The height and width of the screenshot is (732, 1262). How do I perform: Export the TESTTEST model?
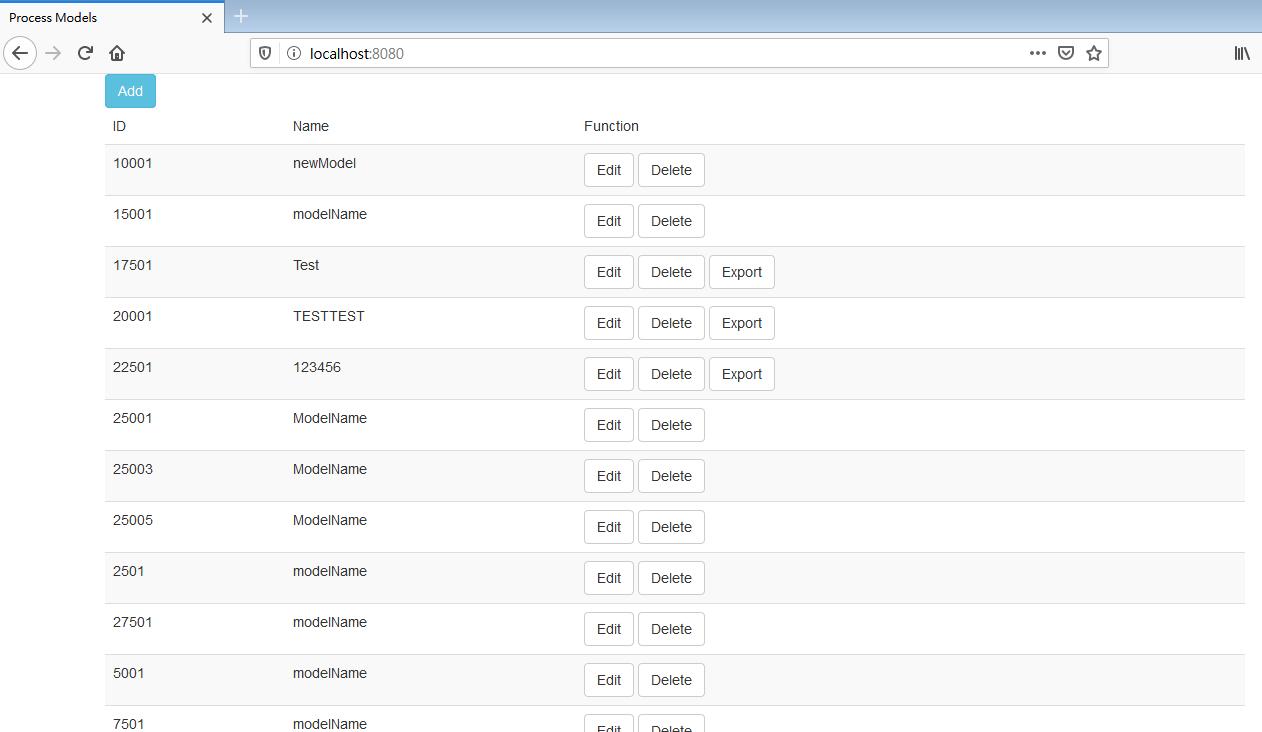742,323
